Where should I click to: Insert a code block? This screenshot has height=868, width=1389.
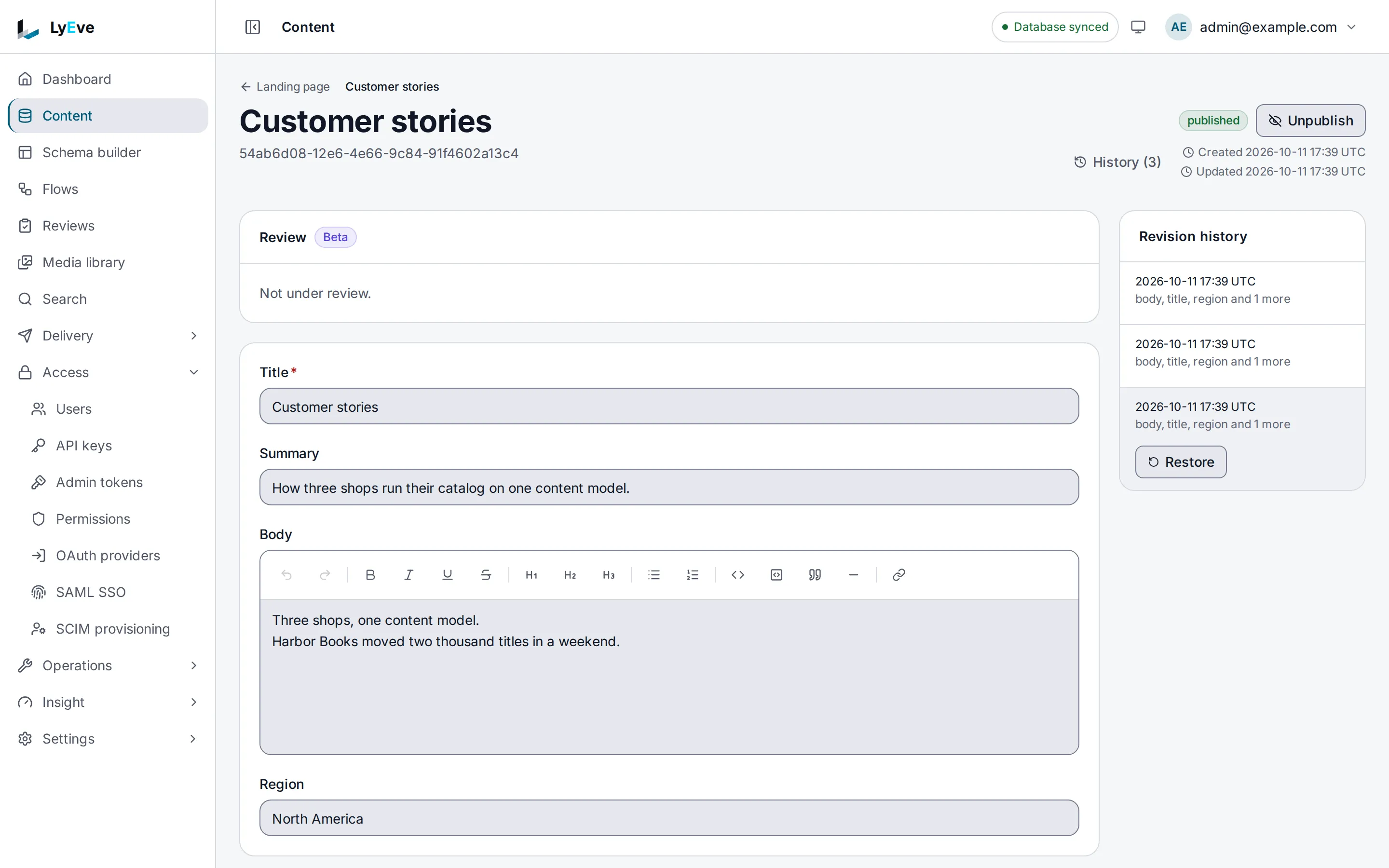776,575
